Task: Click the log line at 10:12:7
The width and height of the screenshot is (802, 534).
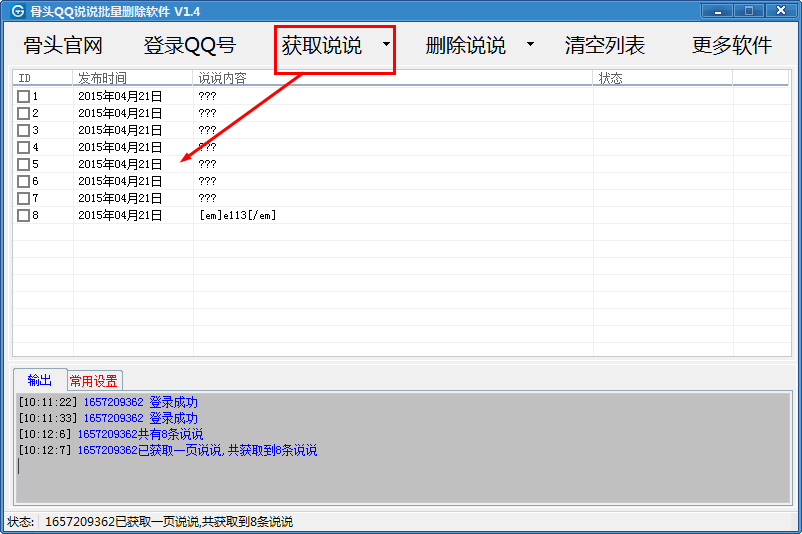Action: point(168,450)
